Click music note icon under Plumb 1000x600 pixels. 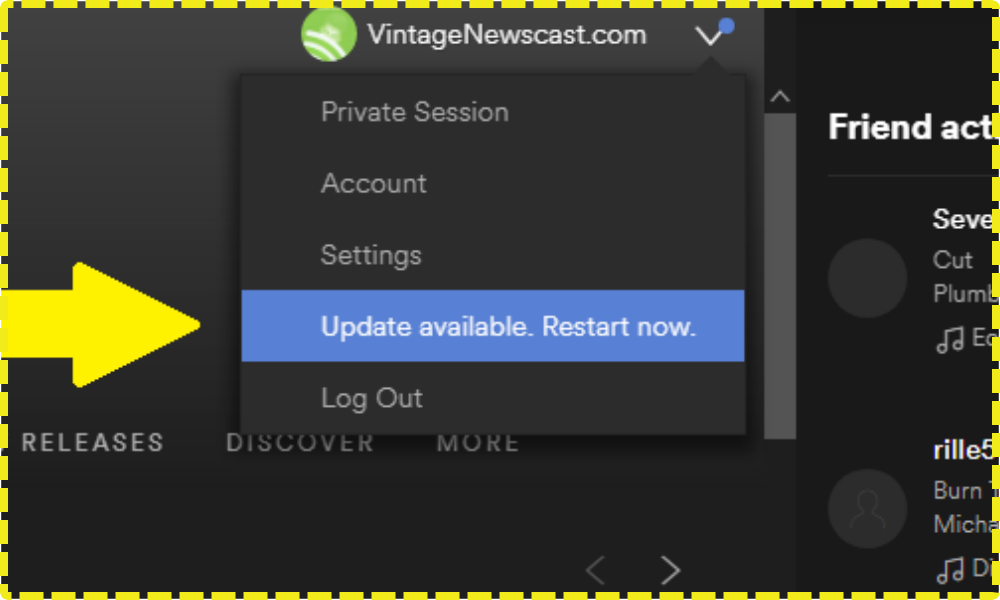coord(950,340)
